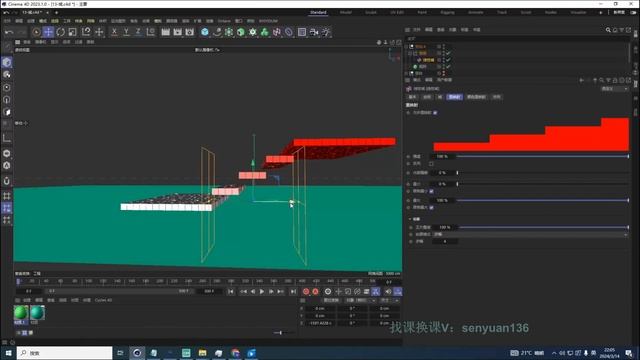Toggle the Clamp Min checkbox
The image size is (640, 360).
point(431,191)
